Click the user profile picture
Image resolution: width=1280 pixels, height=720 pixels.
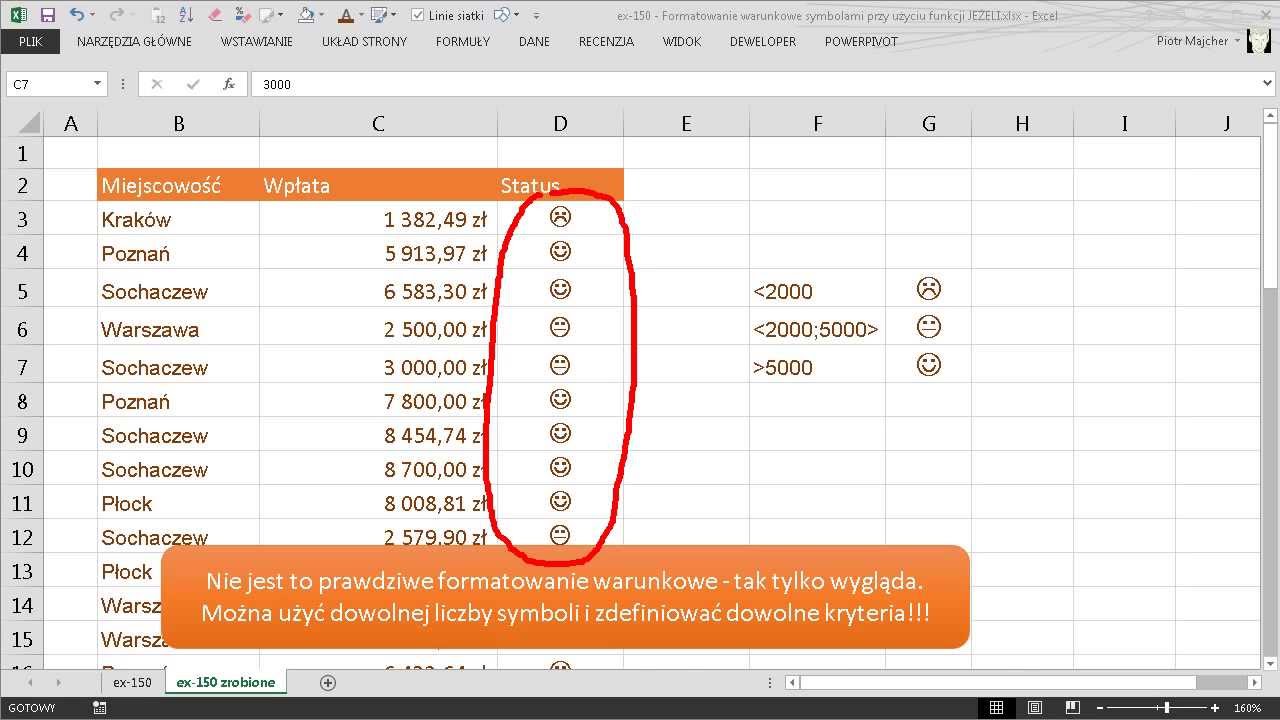1259,42
